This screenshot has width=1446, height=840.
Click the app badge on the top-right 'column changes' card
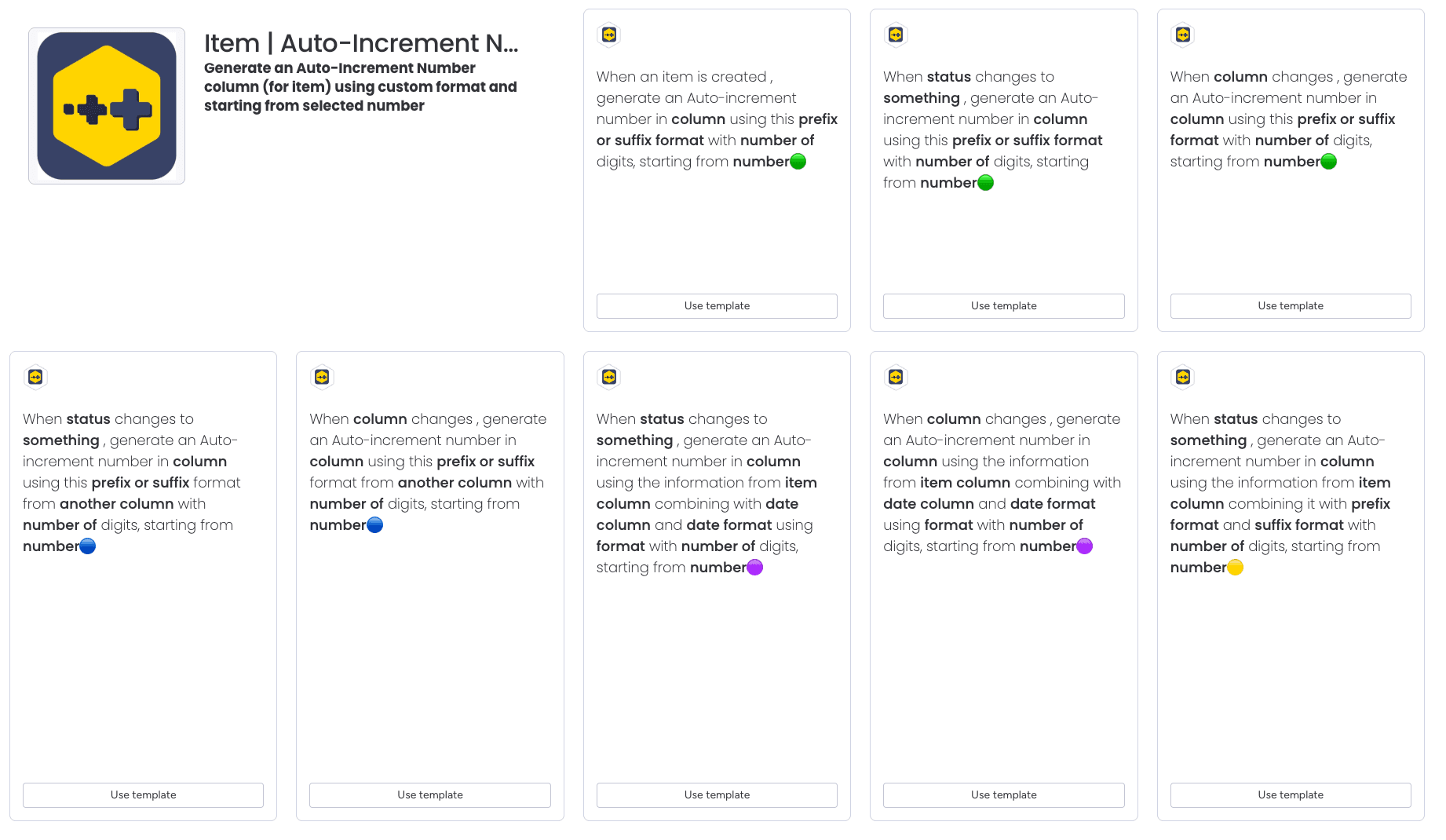click(x=1182, y=35)
